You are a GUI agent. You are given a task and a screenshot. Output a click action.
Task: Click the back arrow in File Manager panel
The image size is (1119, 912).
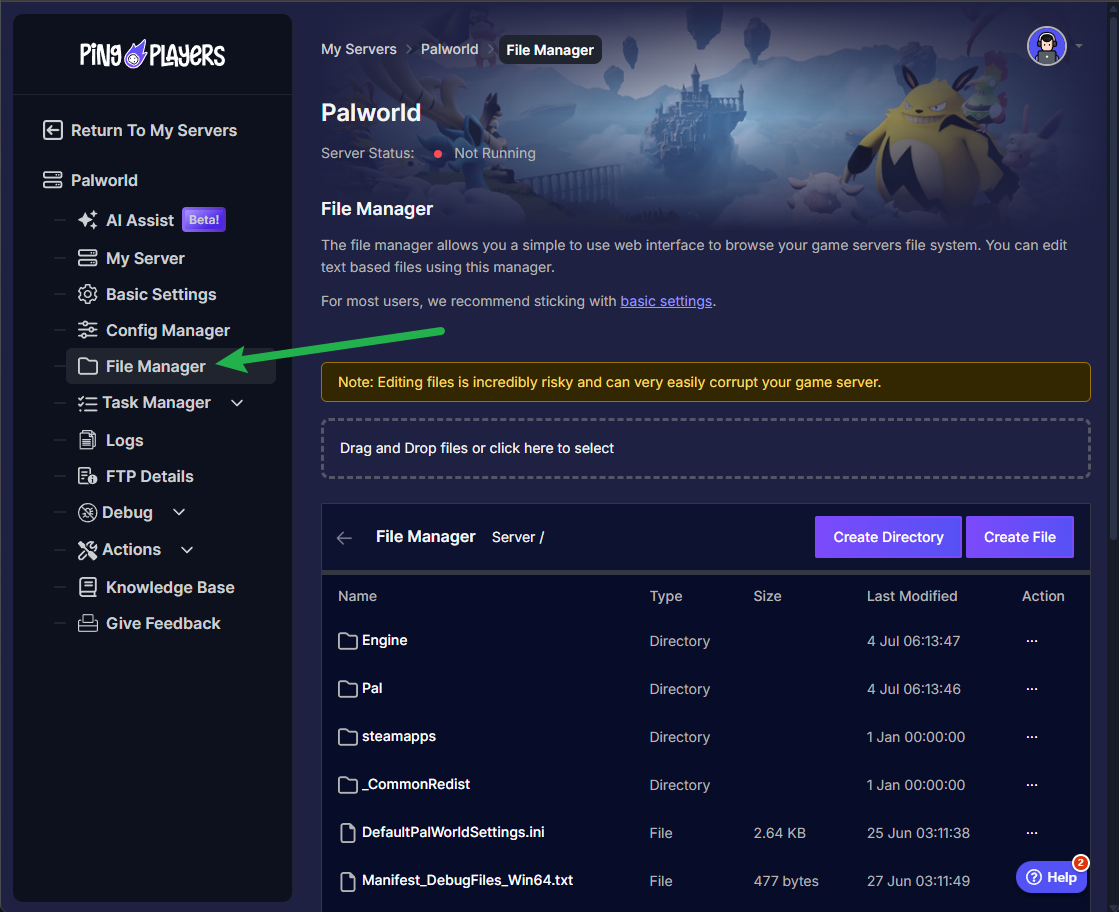[x=344, y=537]
